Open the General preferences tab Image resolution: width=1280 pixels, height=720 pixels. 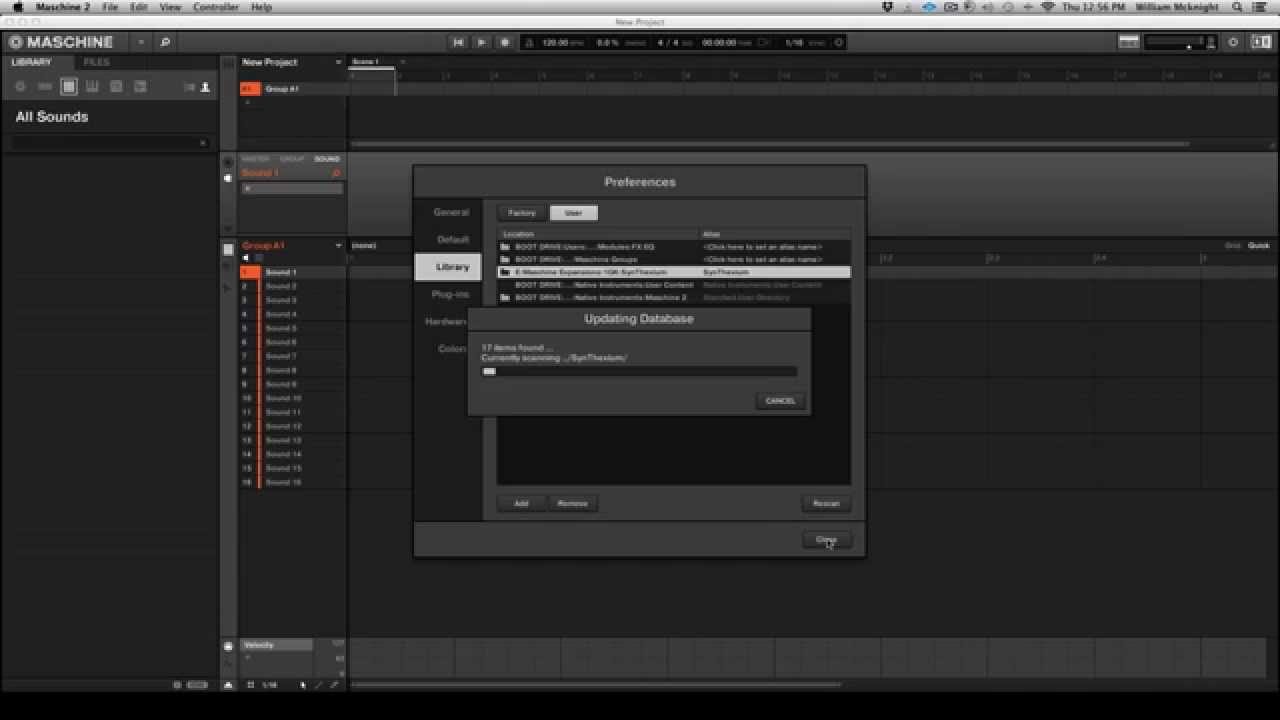tap(451, 212)
